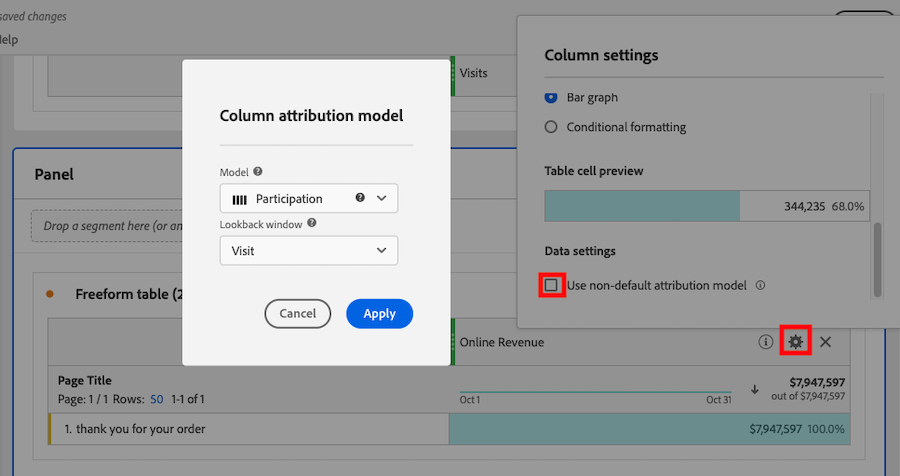The height and width of the screenshot is (476, 900).
Task: Change rows per page value 50
Action: coord(157,399)
